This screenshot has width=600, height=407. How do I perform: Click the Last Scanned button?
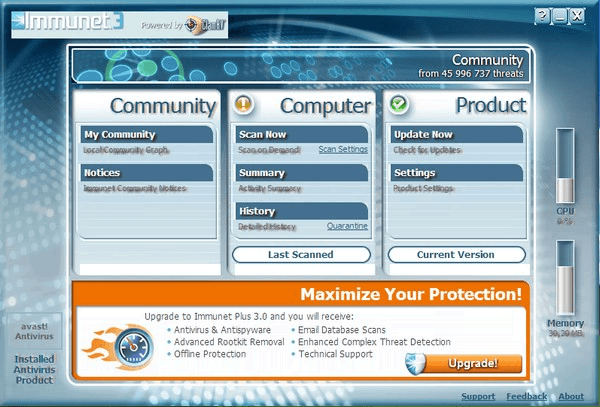[x=302, y=255]
